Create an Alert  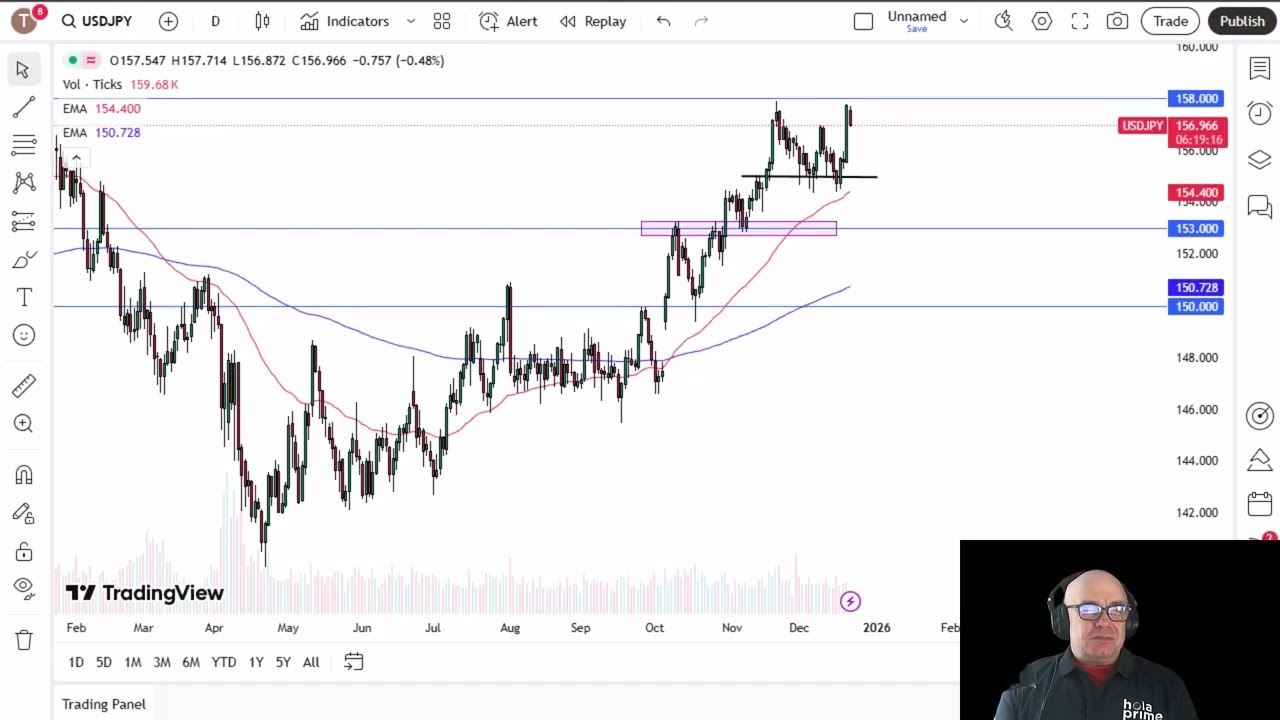[x=508, y=21]
